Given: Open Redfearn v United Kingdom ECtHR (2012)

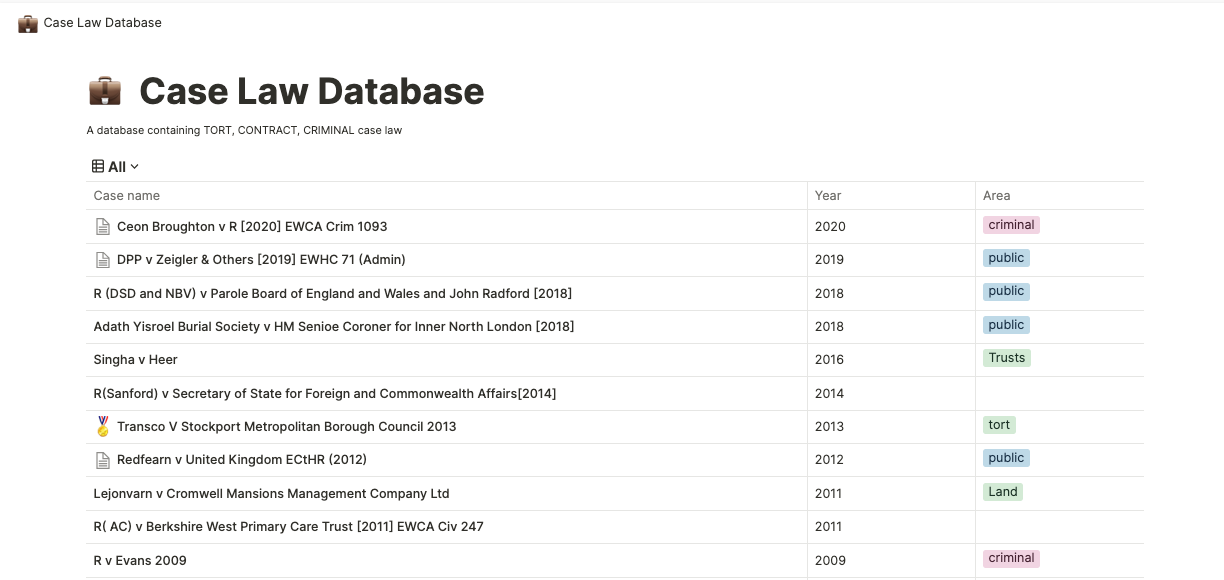Looking at the screenshot, I should [x=242, y=459].
